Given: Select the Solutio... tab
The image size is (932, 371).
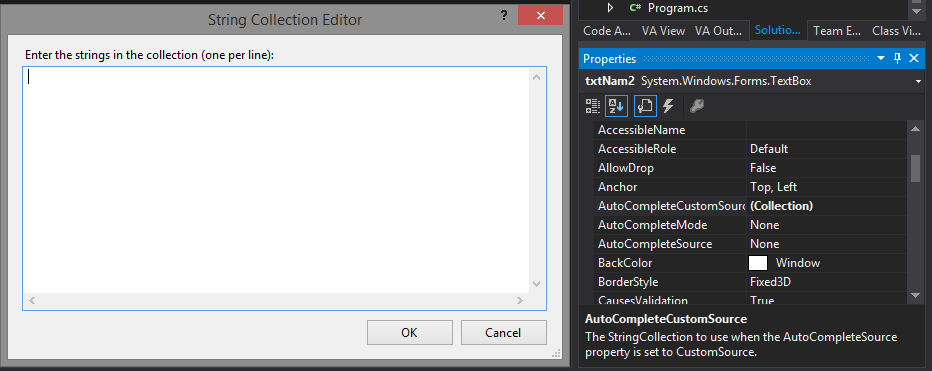Looking at the screenshot, I should (777, 31).
